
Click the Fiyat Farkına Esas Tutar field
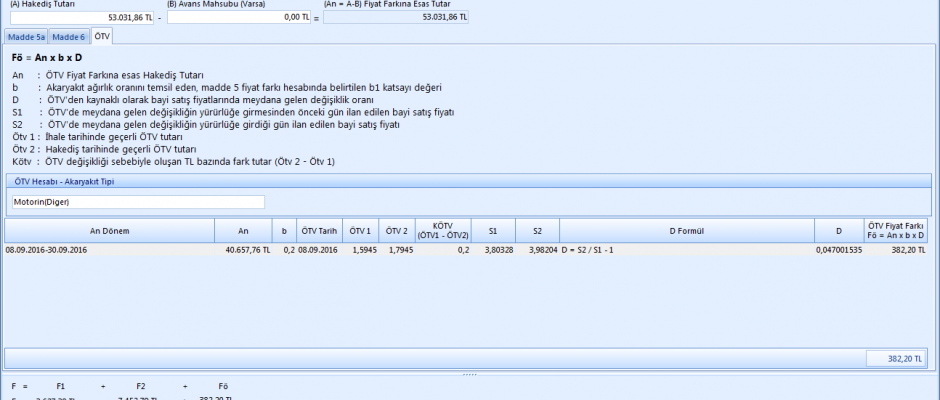tap(387, 17)
